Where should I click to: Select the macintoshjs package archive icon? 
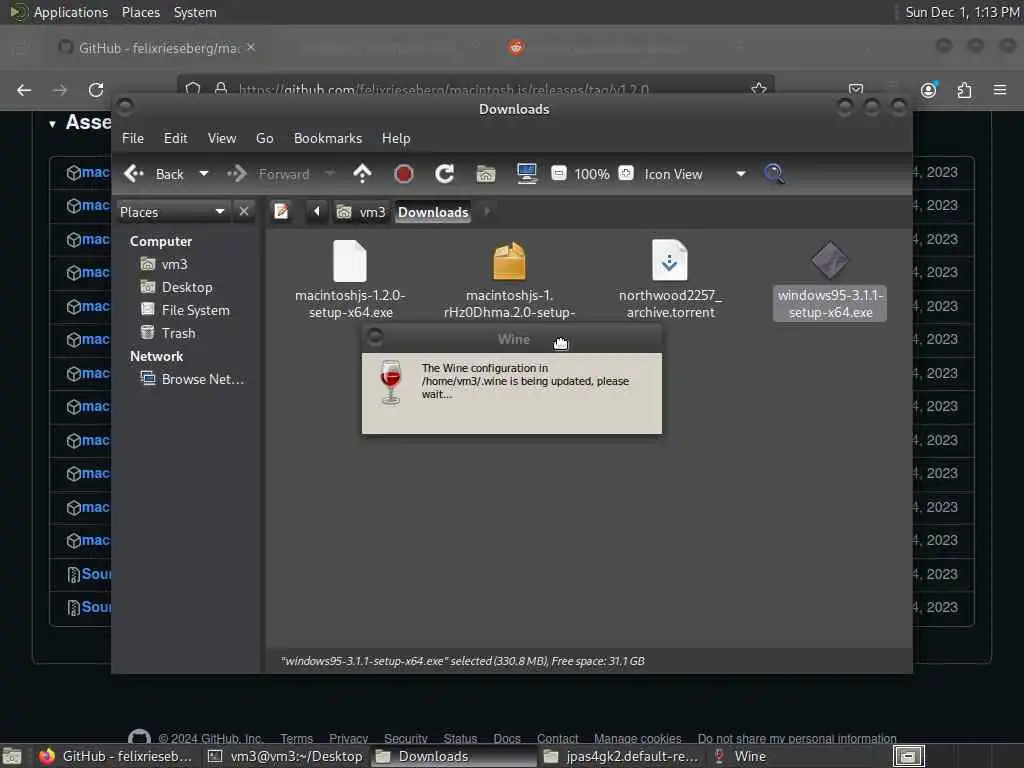(509, 261)
